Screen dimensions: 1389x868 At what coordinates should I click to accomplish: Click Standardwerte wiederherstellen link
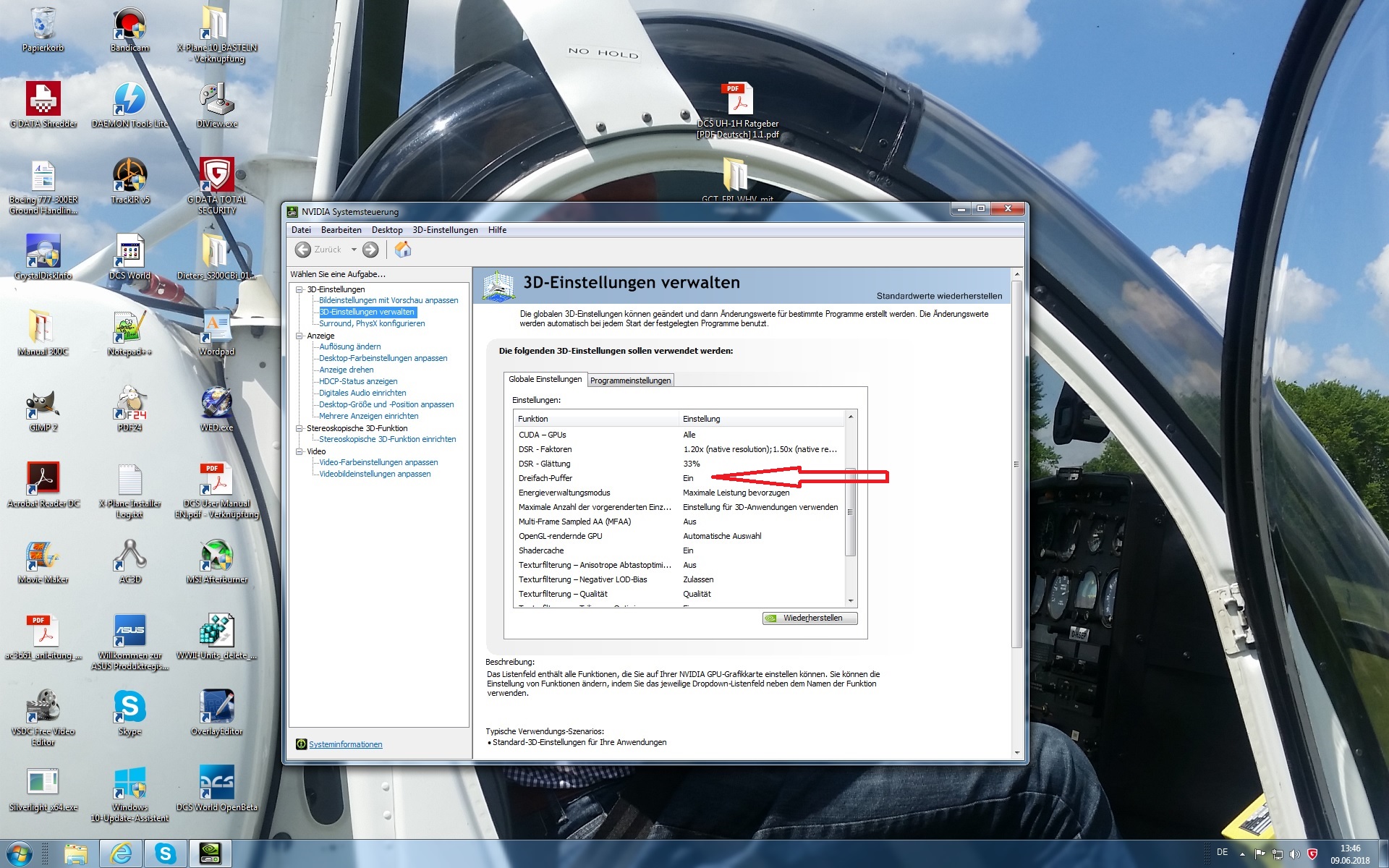pyautogui.click(x=939, y=296)
